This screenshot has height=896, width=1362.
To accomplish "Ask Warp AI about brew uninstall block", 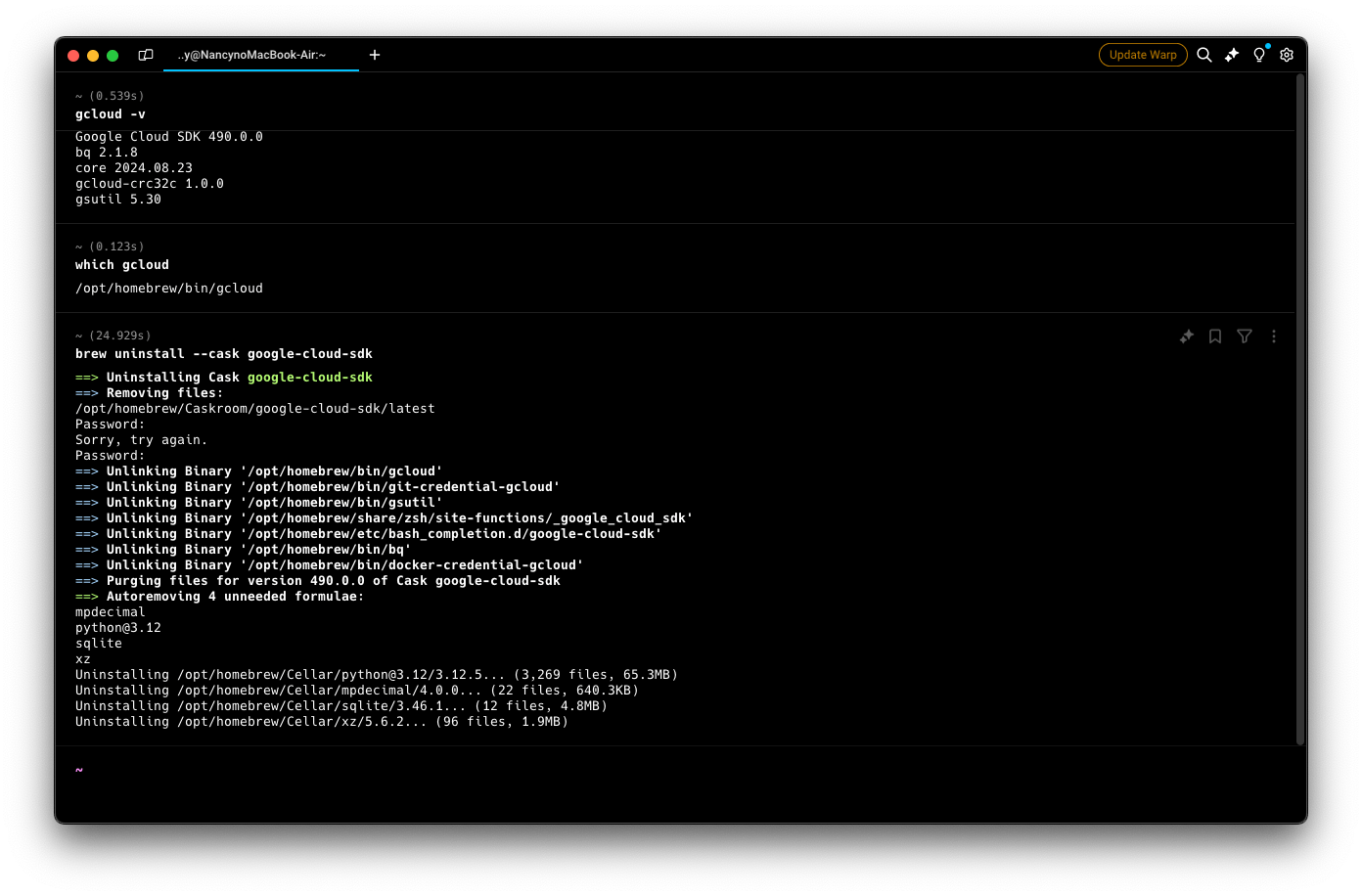I will [1187, 336].
